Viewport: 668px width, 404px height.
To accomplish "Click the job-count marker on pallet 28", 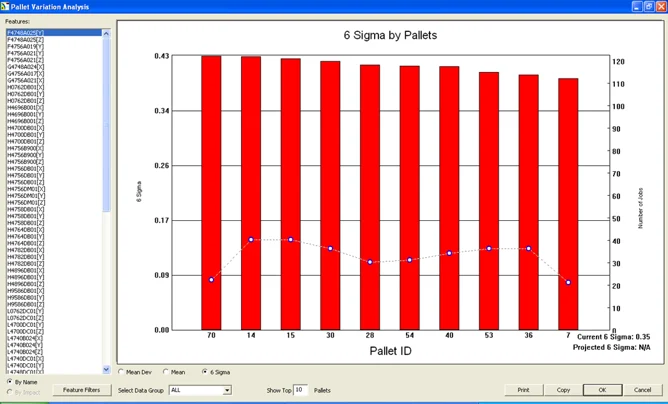I will click(370, 262).
